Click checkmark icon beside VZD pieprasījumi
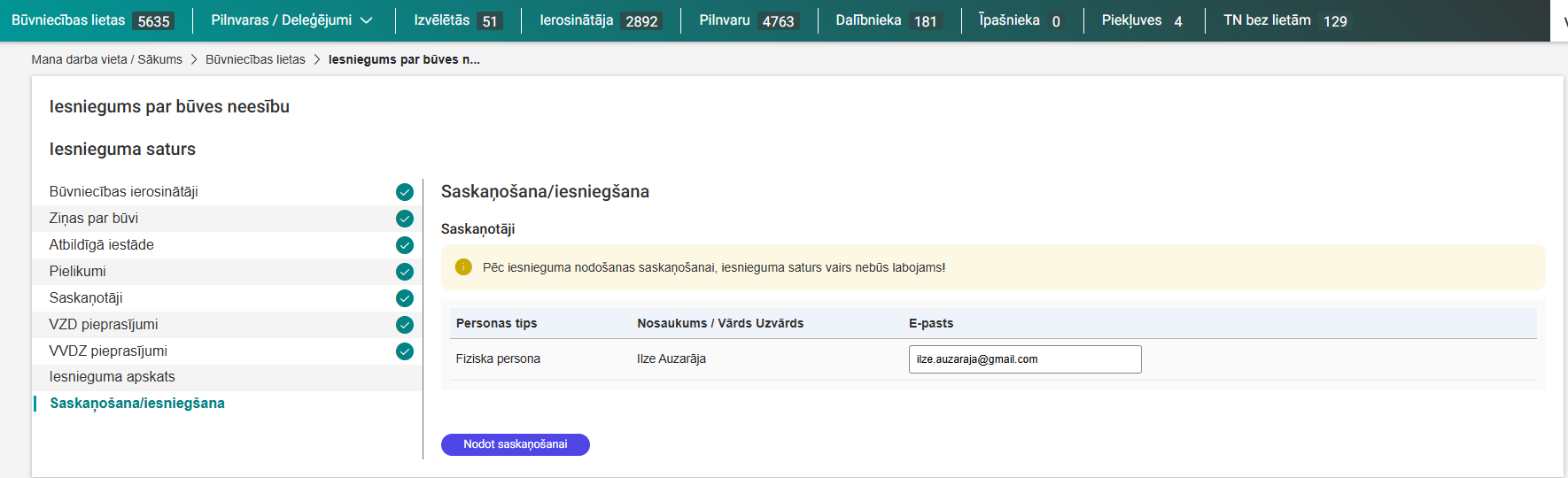1568x478 pixels. (405, 325)
